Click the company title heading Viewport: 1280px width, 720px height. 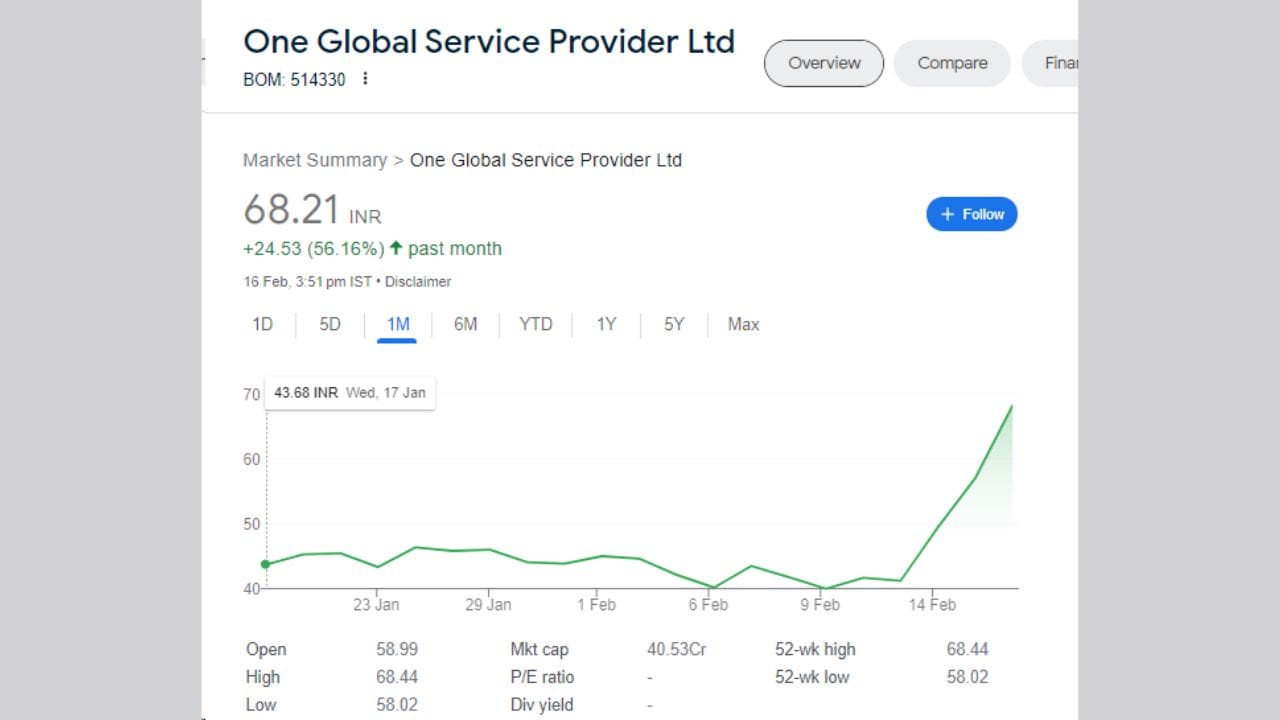[489, 41]
